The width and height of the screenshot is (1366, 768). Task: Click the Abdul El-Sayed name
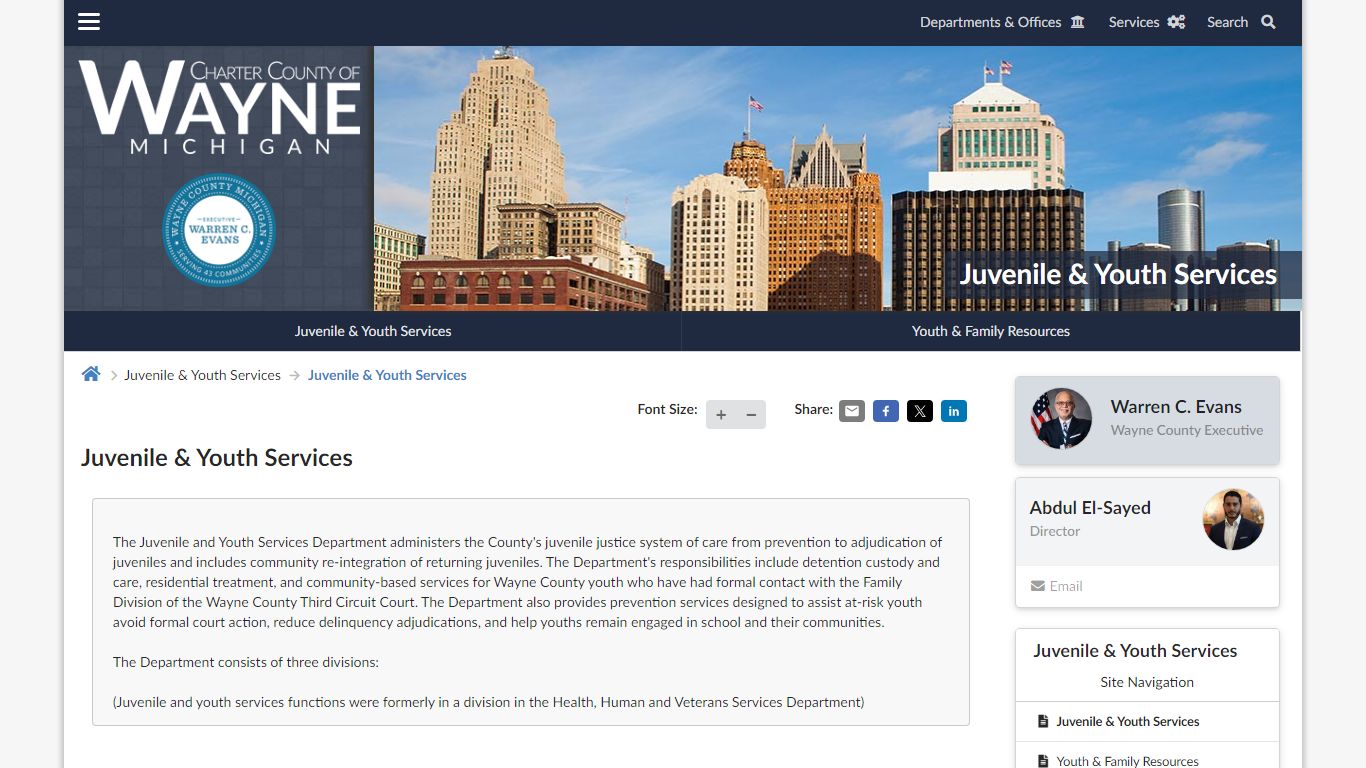click(x=1090, y=507)
